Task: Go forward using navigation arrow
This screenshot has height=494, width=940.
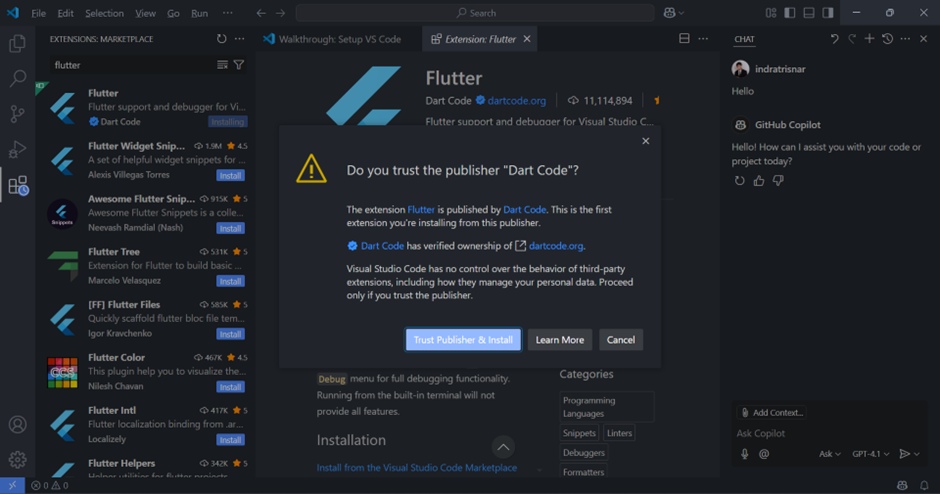Action: [x=281, y=13]
